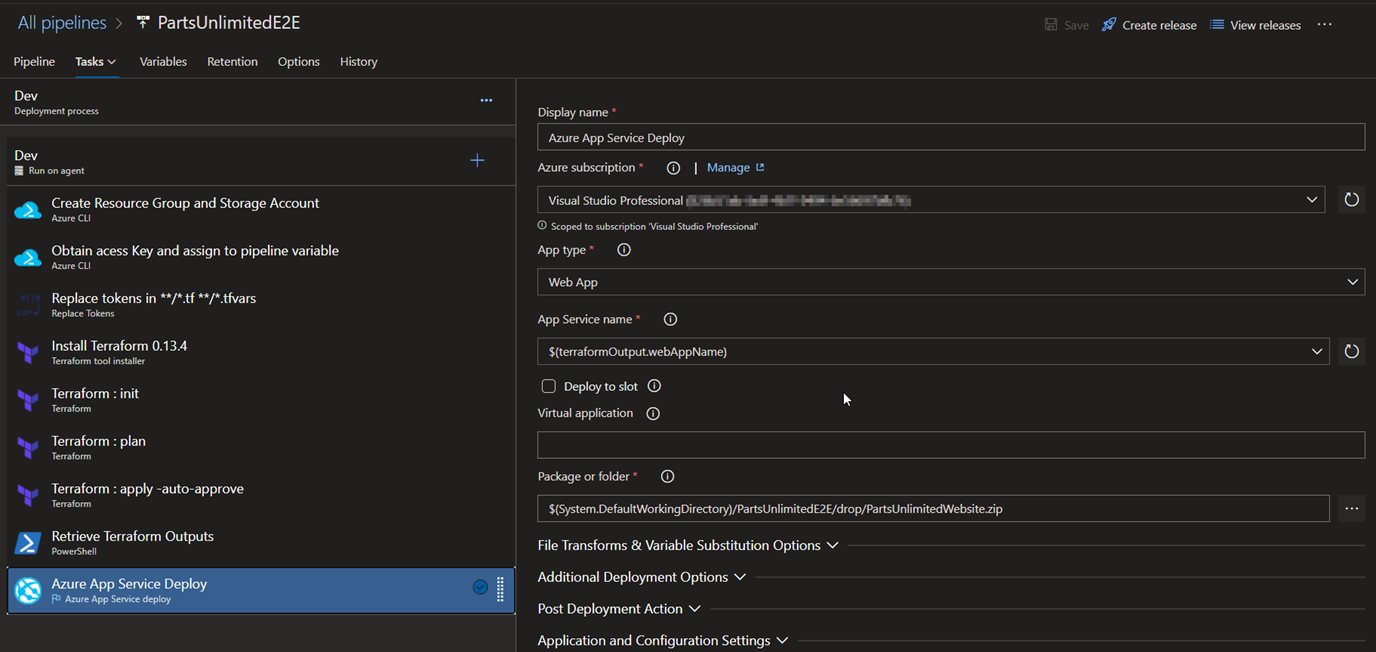The width and height of the screenshot is (1376, 652).
Task: Click the Virtual application input field
Action: [x=951, y=445]
